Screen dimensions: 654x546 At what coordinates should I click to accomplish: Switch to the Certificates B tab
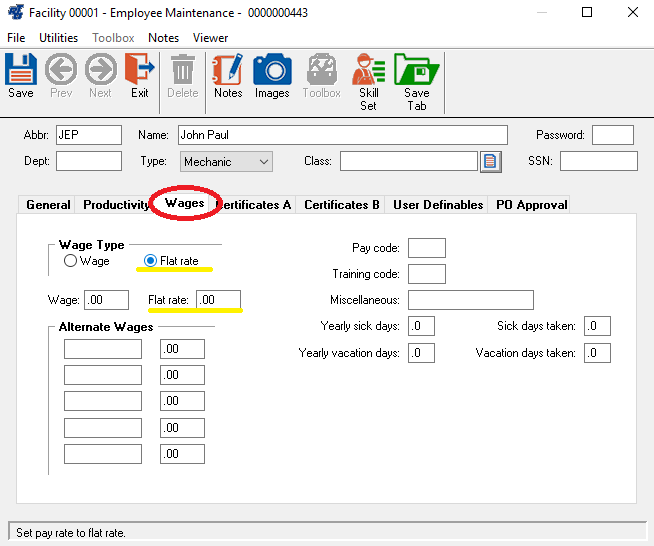click(342, 205)
